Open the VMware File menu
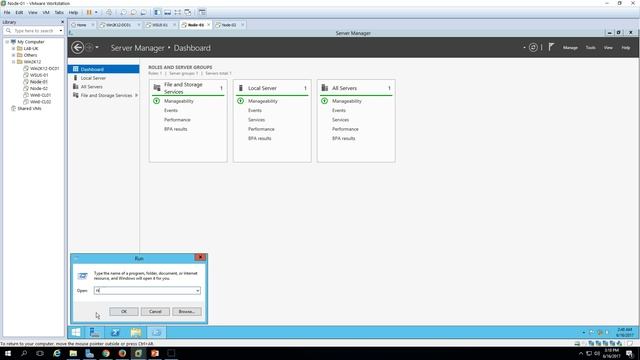640x360 pixels. (7, 12)
